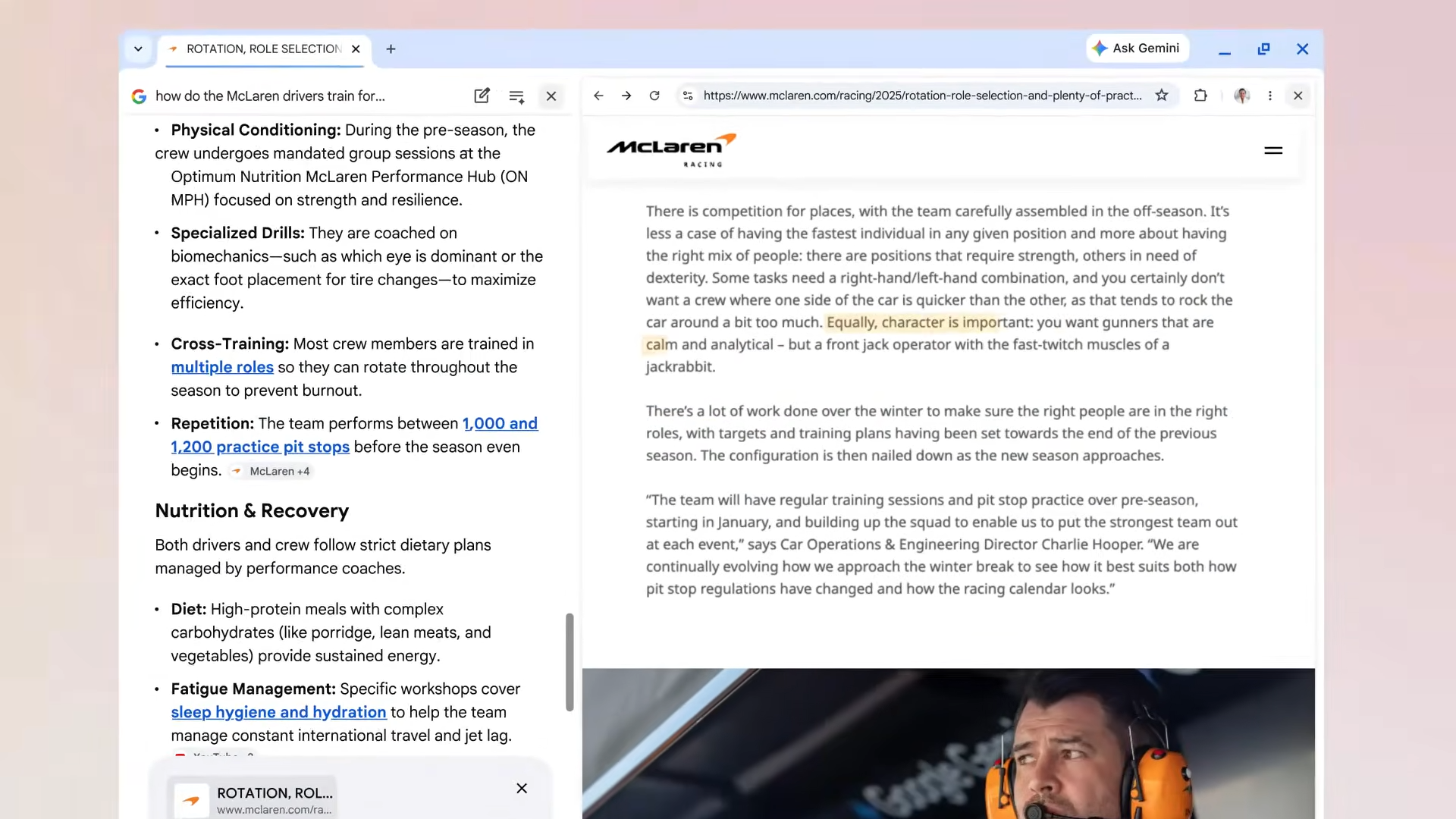Open the profile avatar menu
Image resolution: width=1456 pixels, height=819 pixels.
[1241, 96]
